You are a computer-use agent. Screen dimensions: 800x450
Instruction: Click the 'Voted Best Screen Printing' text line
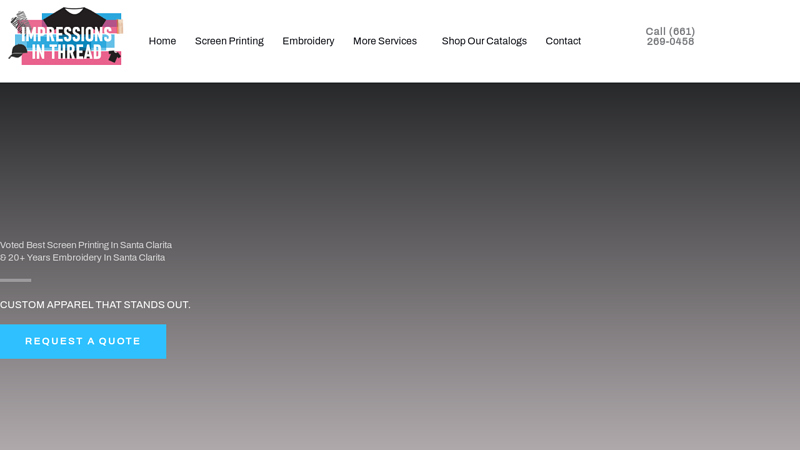pos(86,245)
